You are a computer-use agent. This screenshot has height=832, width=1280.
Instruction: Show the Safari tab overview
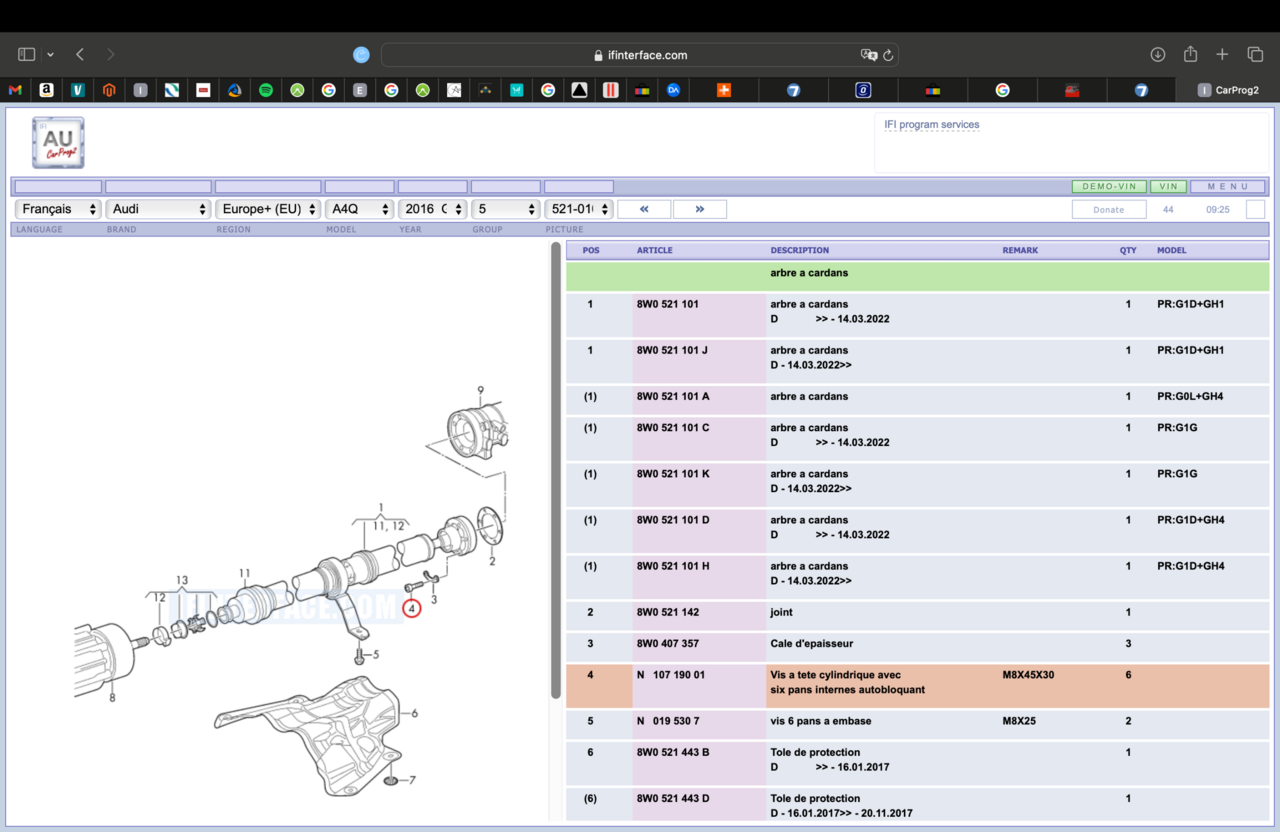[x=1255, y=54]
